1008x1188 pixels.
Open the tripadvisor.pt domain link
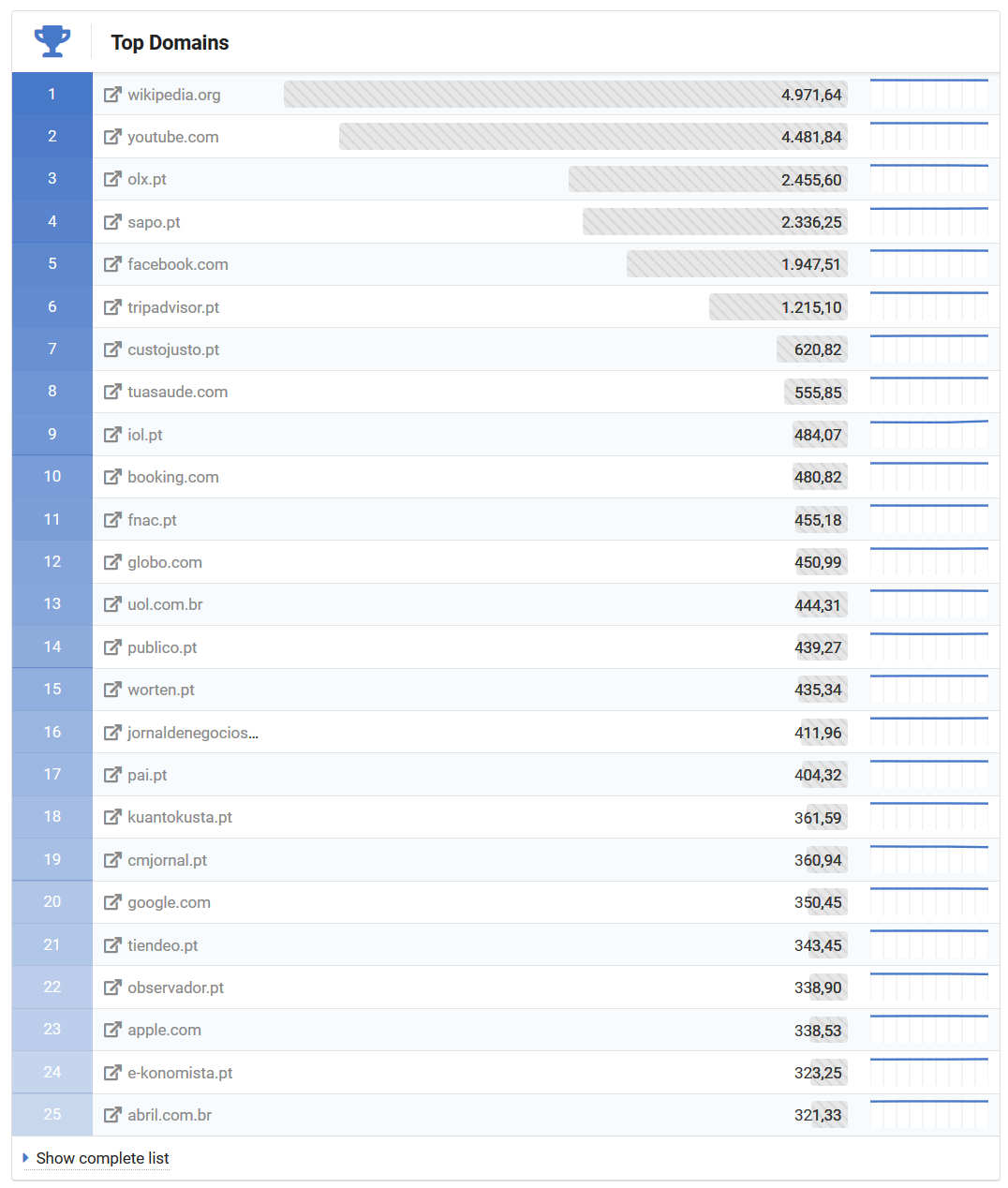[173, 307]
